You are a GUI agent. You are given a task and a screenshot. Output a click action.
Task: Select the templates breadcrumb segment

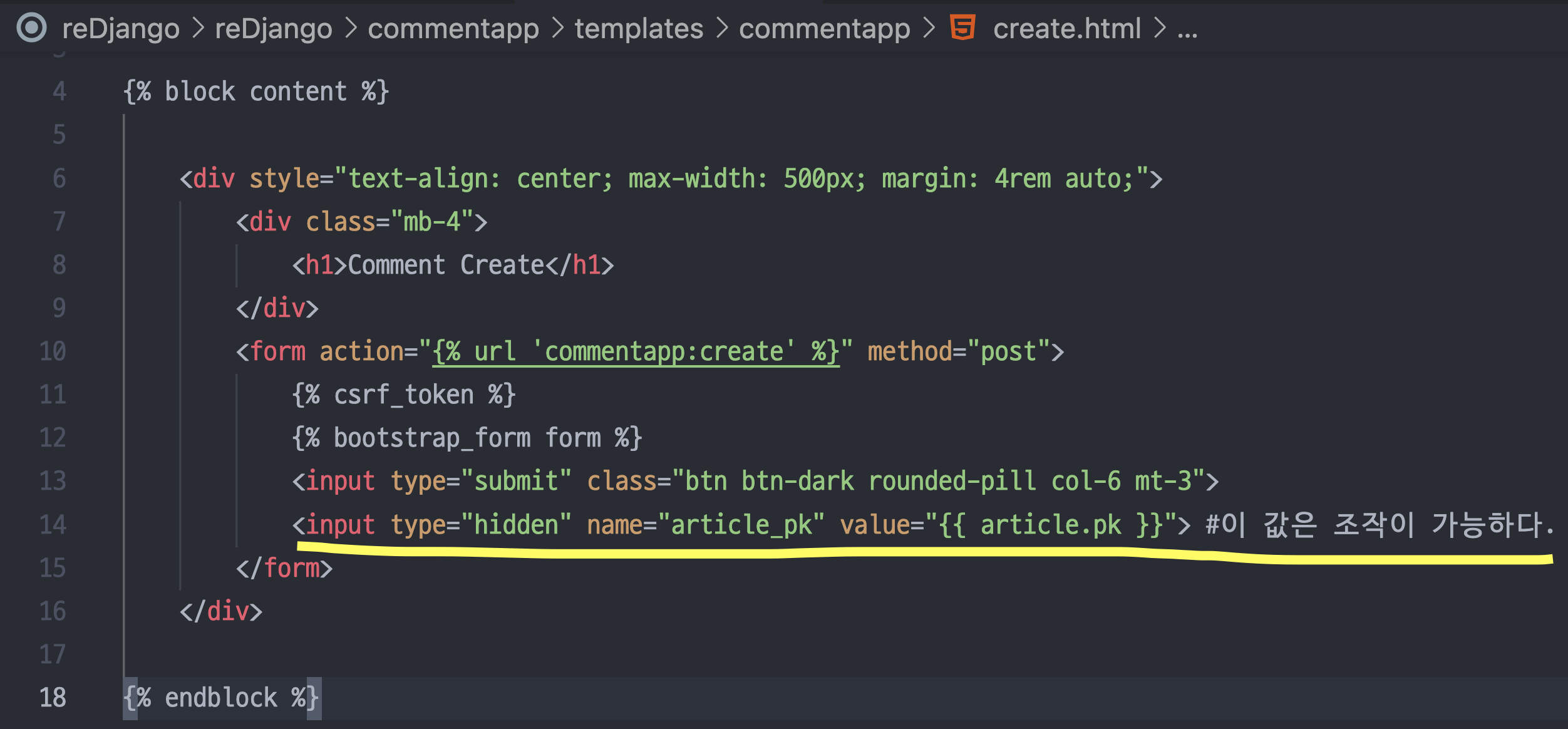click(639, 29)
